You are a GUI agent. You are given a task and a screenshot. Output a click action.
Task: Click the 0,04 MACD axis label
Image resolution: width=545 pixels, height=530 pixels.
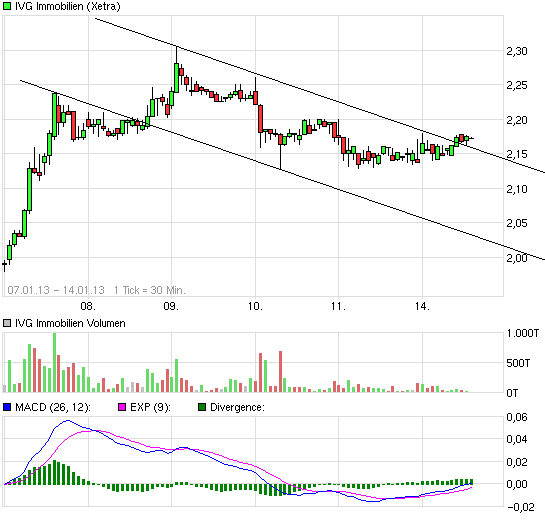517,439
